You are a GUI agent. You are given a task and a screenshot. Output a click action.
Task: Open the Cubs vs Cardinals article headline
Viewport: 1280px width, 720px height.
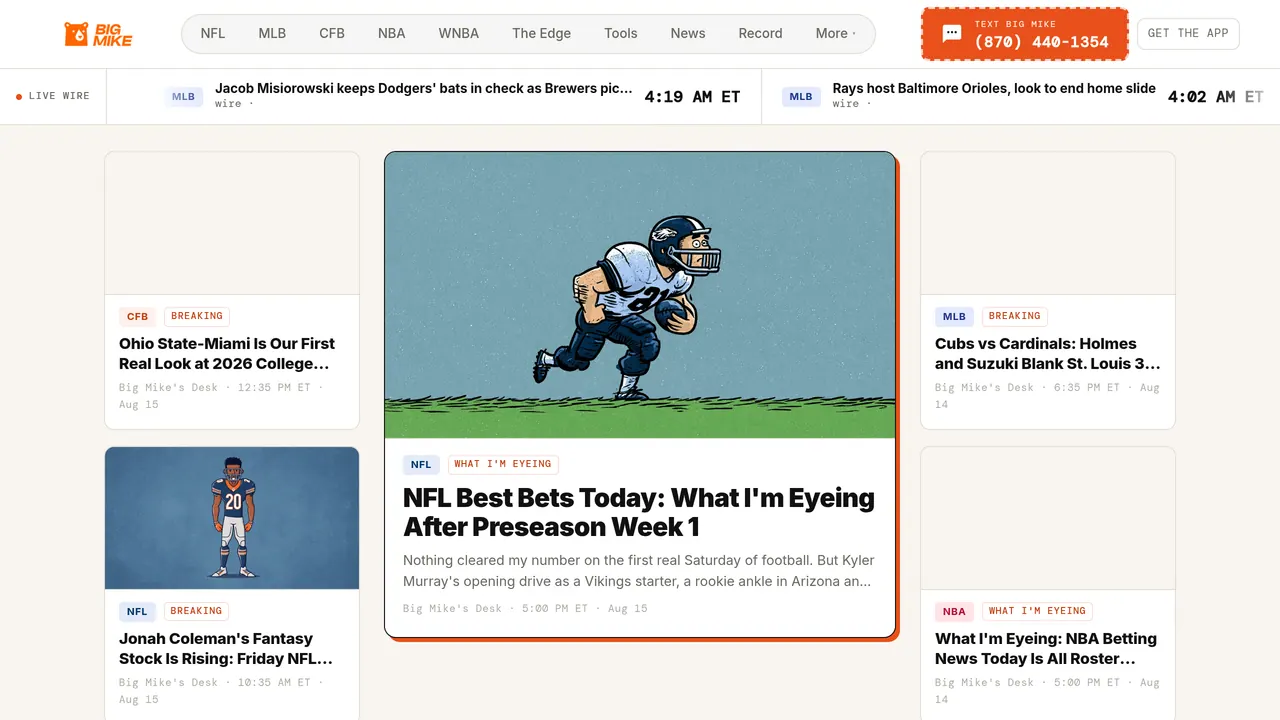pyautogui.click(x=1048, y=353)
